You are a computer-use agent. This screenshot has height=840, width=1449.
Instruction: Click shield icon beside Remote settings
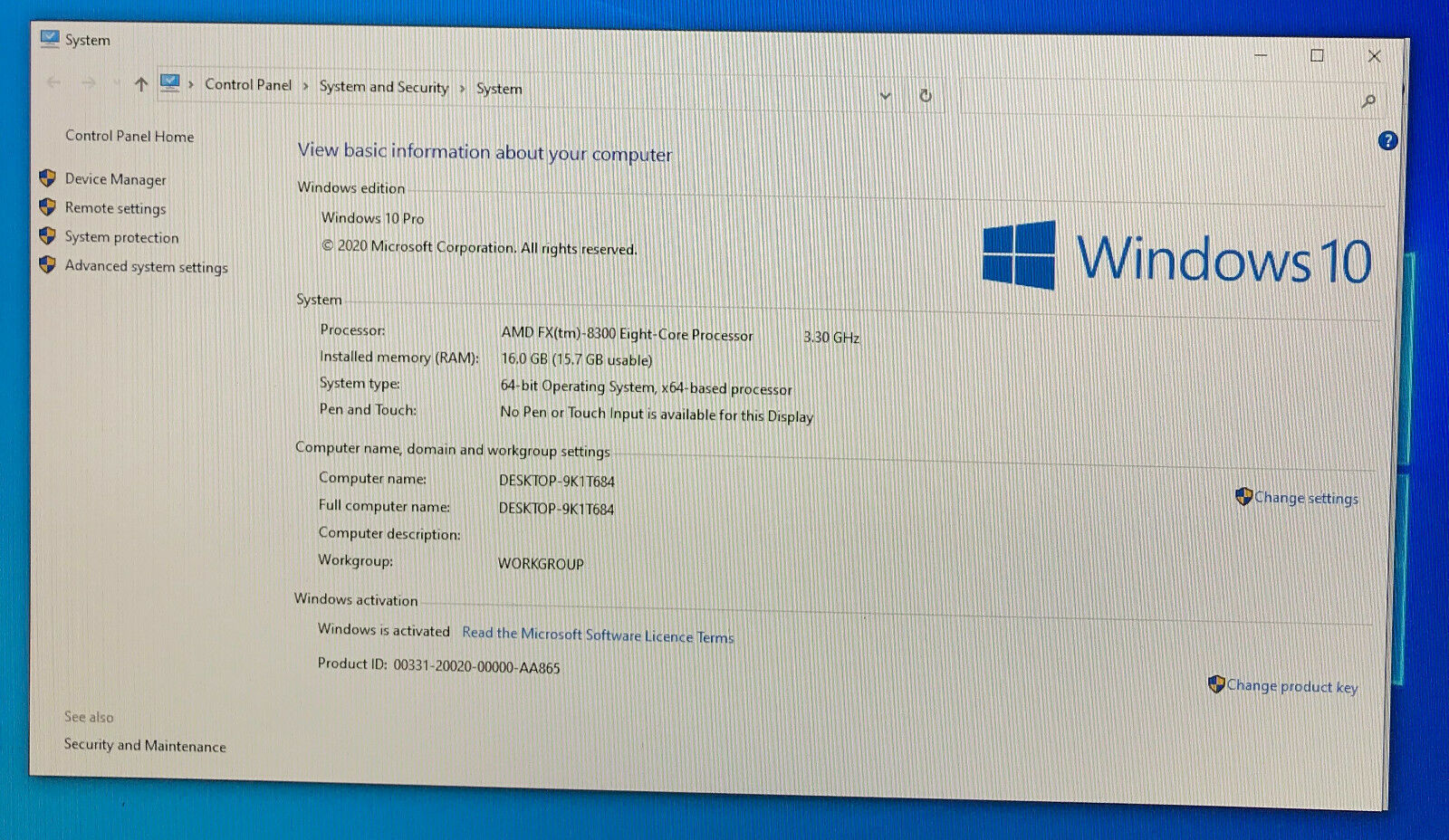pos(48,206)
